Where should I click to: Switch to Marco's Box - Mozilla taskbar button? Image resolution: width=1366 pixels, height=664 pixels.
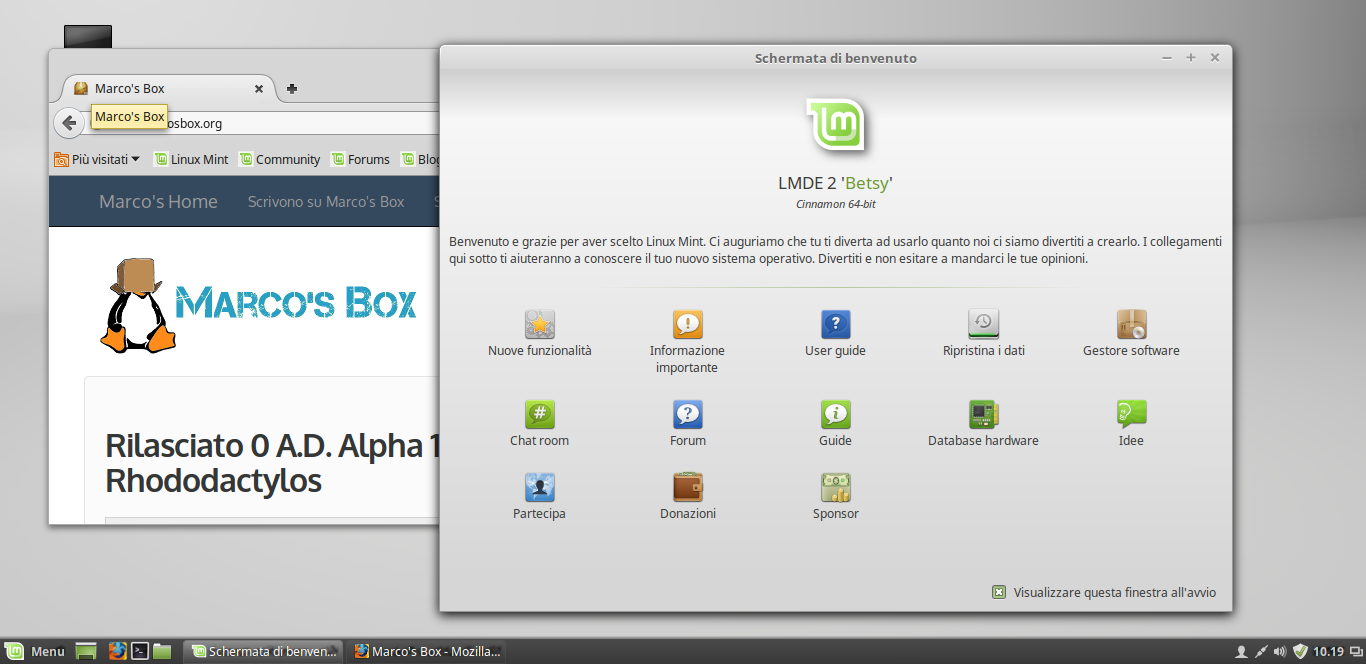click(427, 651)
